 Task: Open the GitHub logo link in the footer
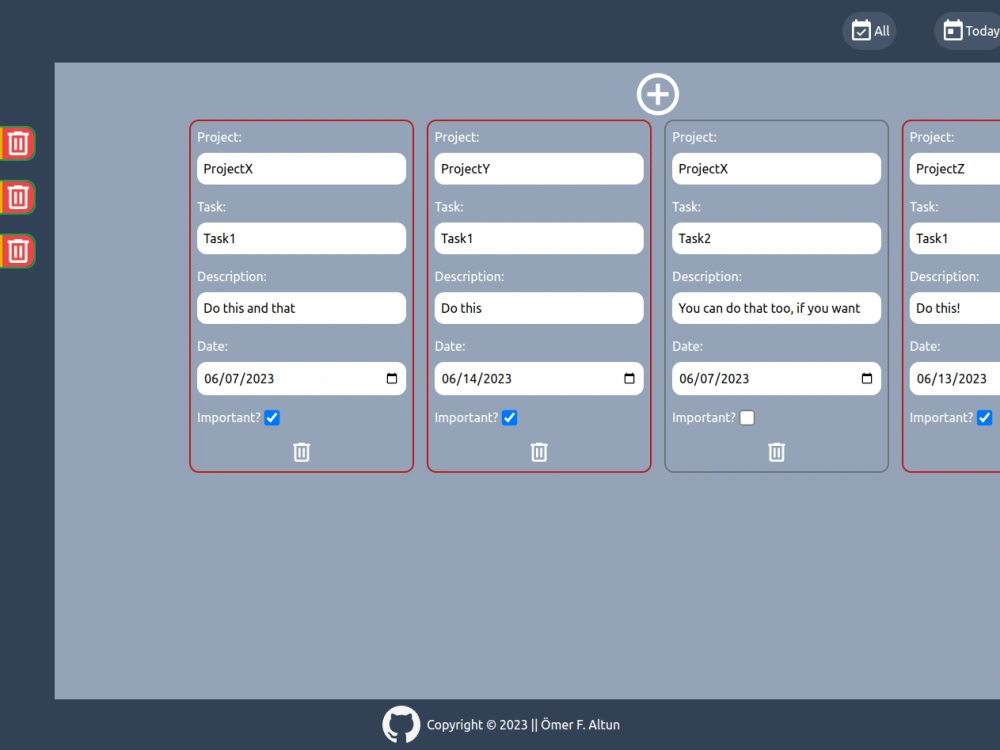coord(401,724)
